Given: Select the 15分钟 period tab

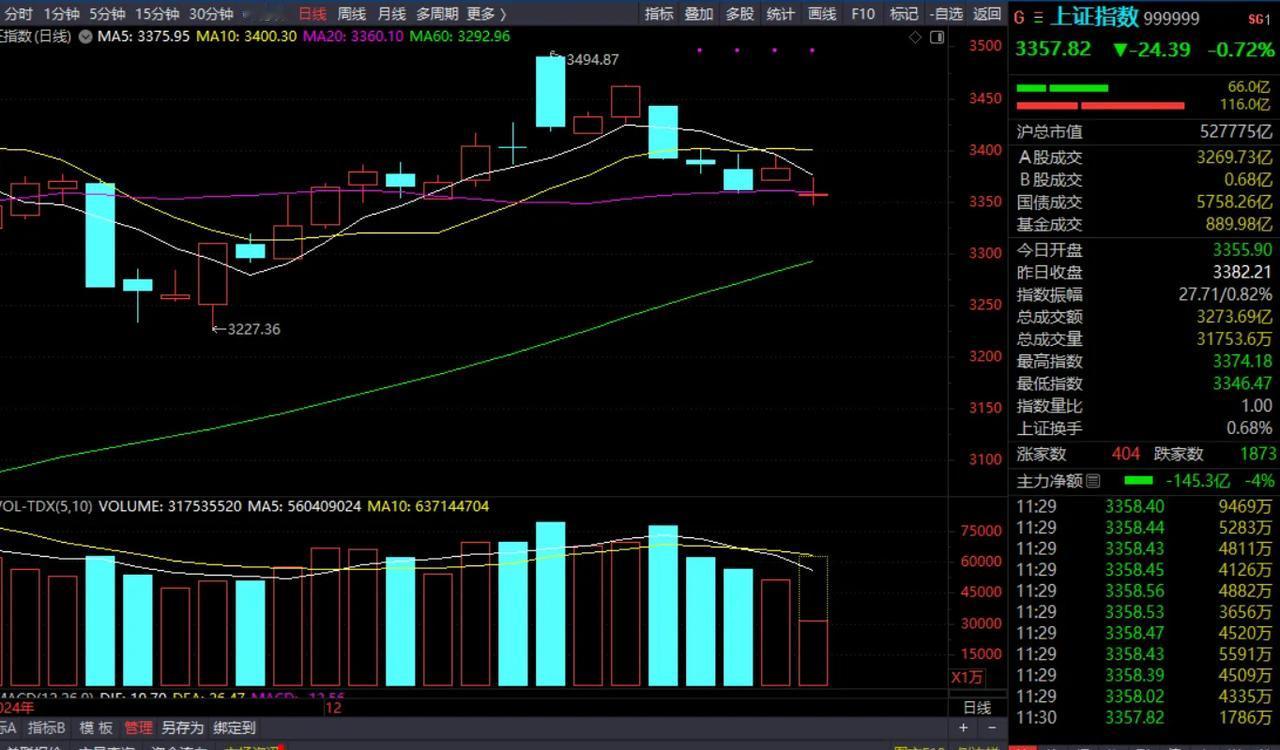Looking at the screenshot, I should click(x=157, y=14).
